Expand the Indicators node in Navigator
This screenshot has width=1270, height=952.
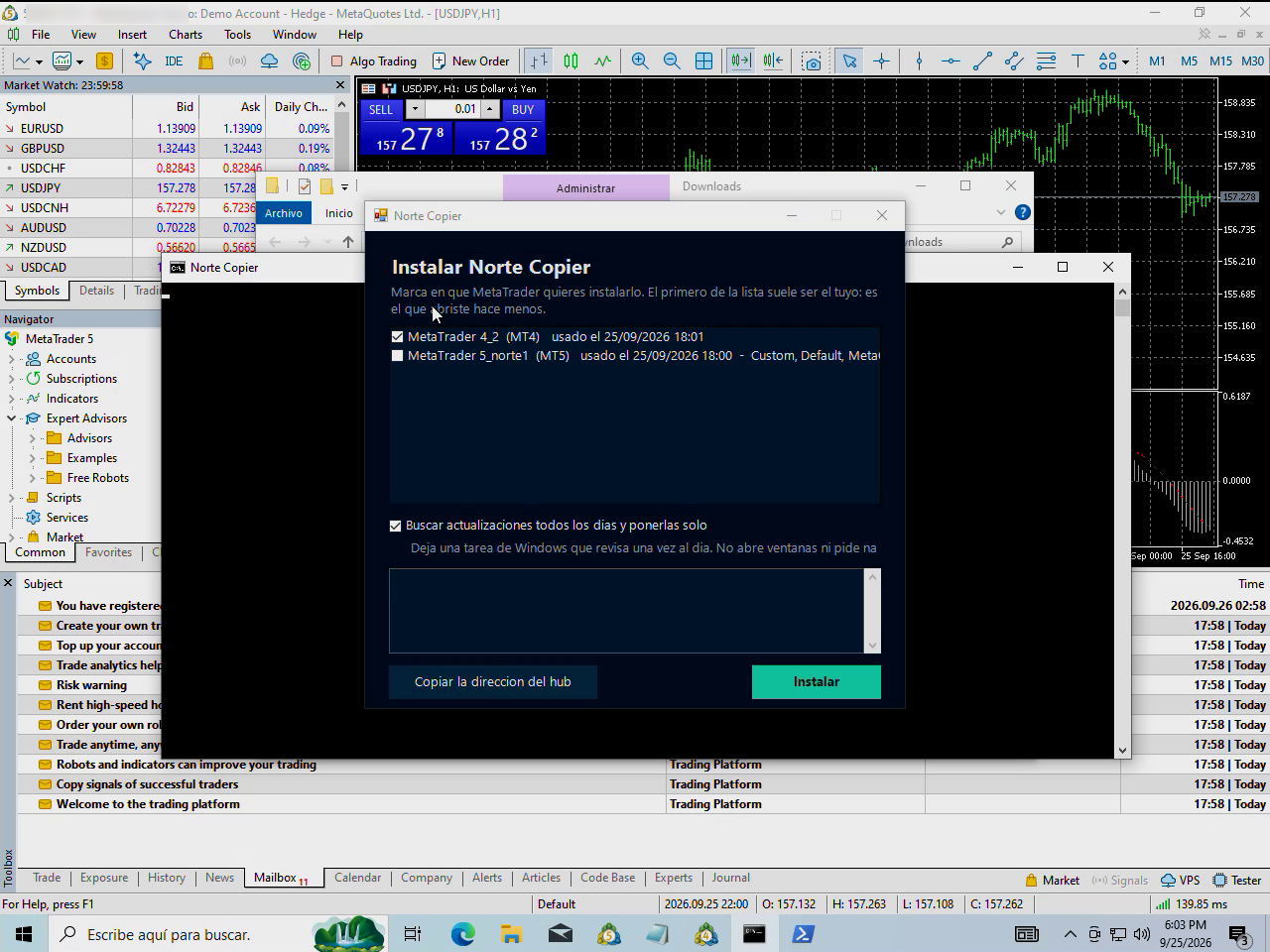pyautogui.click(x=12, y=399)
